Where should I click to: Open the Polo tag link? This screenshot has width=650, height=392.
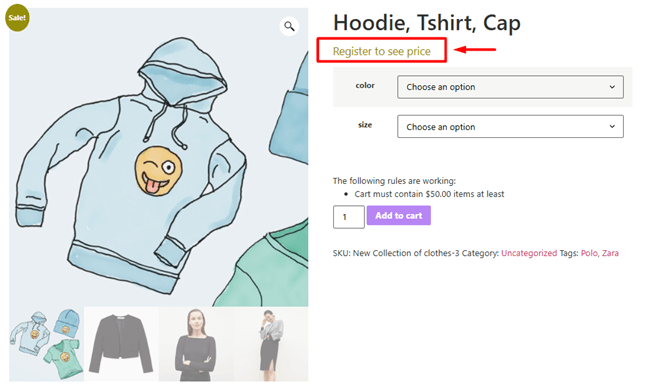tap(589, 253)
